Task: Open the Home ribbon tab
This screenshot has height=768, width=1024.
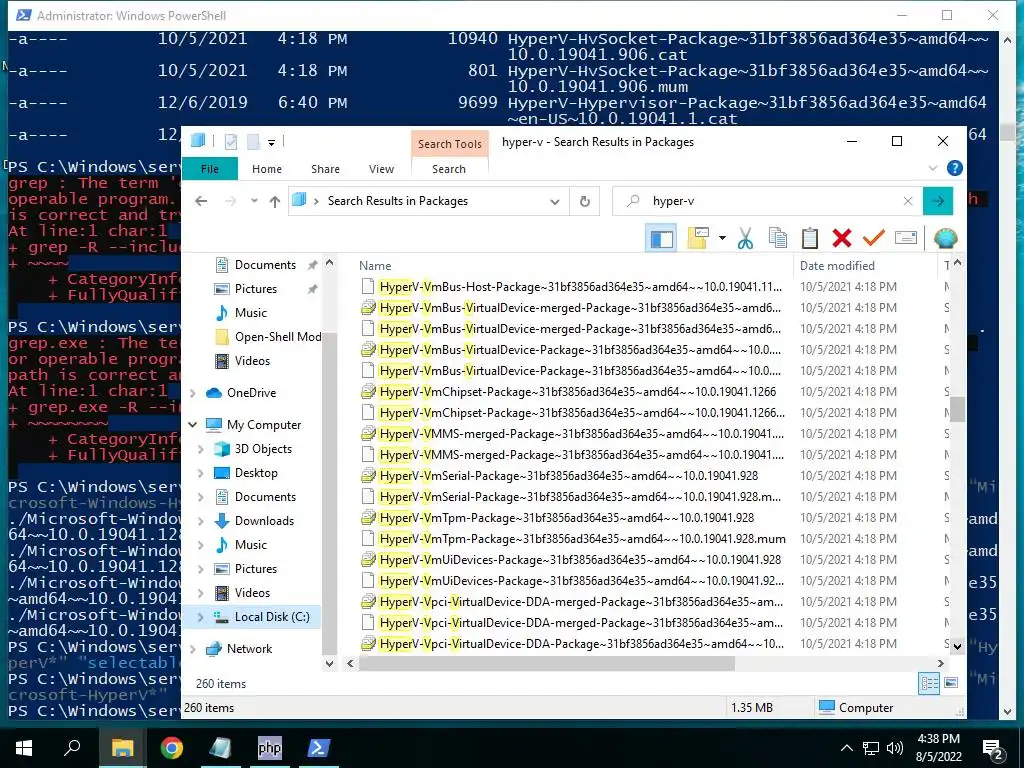Action: click(x=266, y=168)
